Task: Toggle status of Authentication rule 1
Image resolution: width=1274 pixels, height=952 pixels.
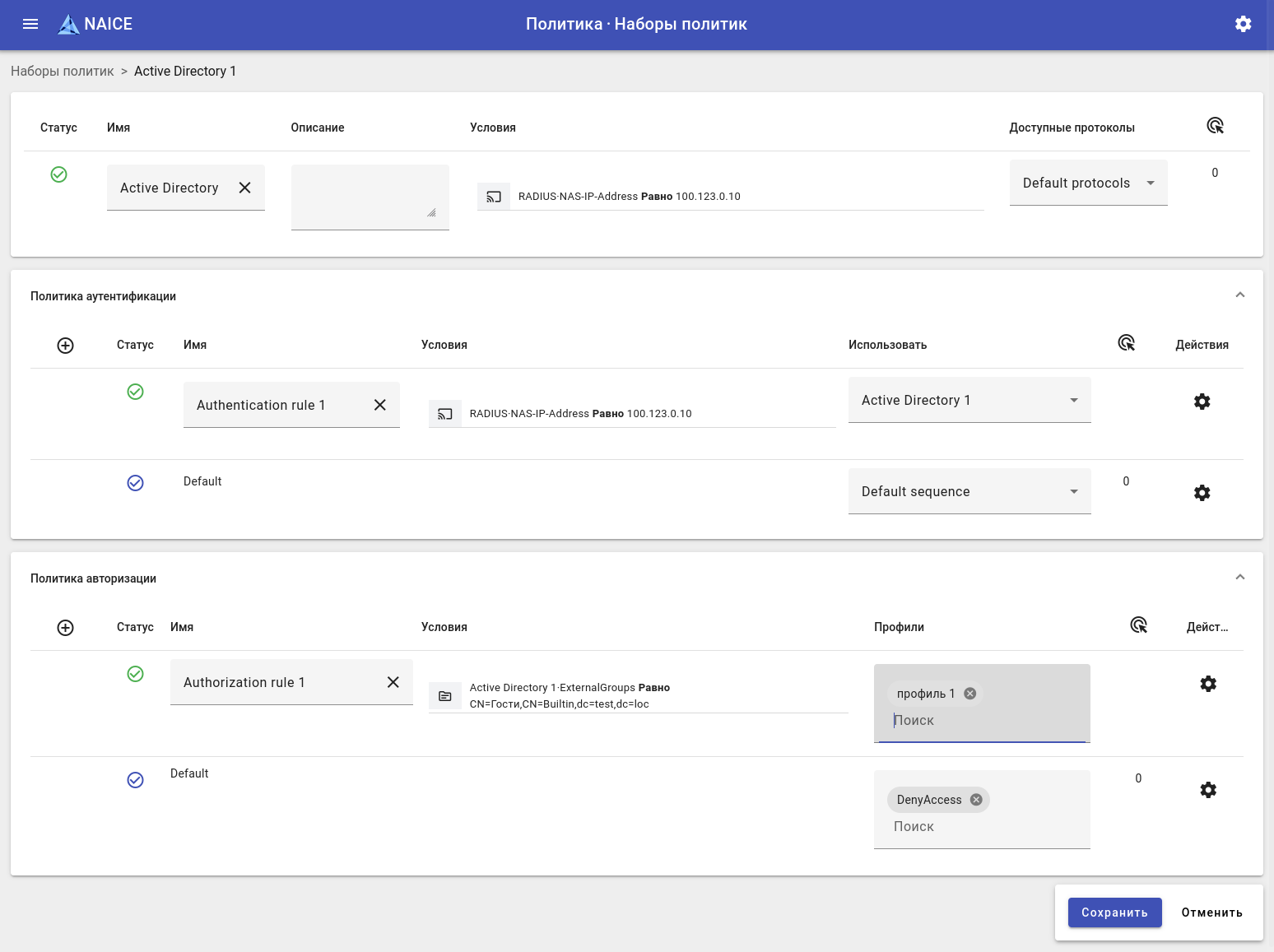Action: [136, 392]
